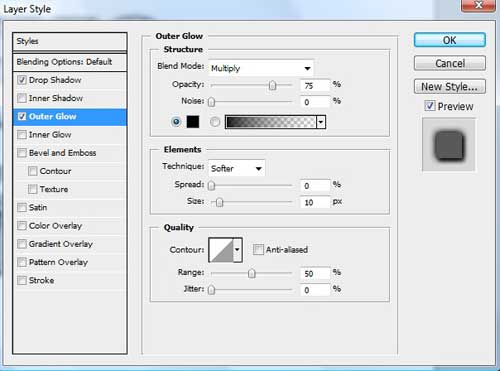Click the Opacity slider handle
Viewport: 500px width, 371px height.
[x=272, y=85]
